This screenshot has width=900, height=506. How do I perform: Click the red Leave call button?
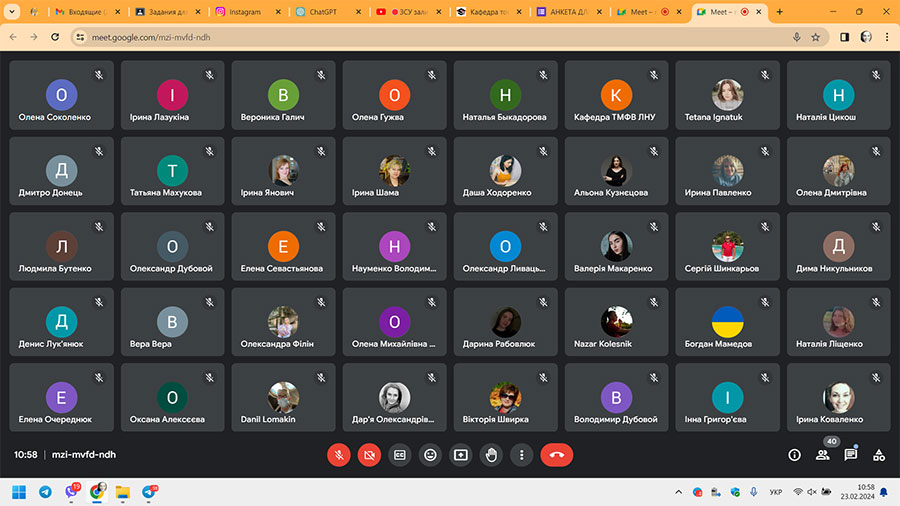click(556, 455)
